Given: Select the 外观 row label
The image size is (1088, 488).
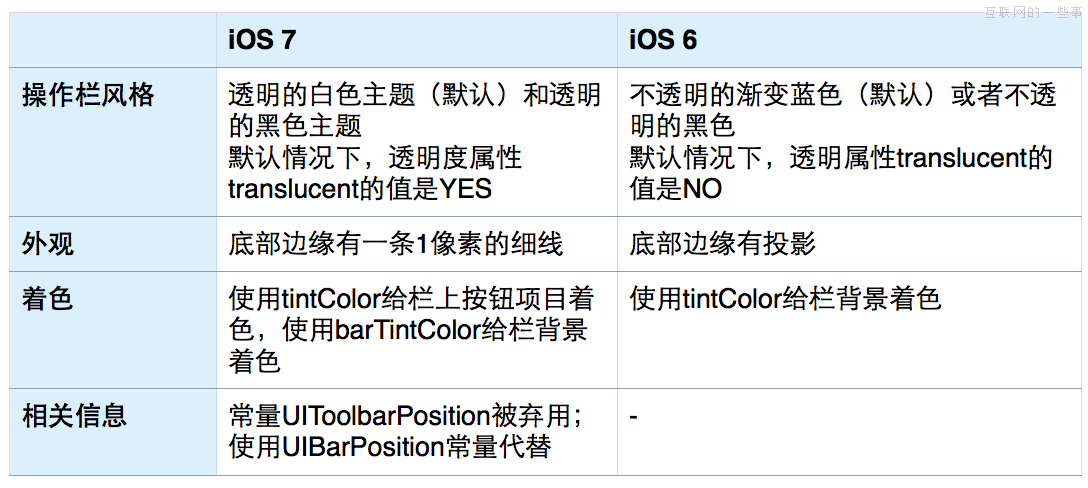Looking at the screenshot, I should pos(48,244).
